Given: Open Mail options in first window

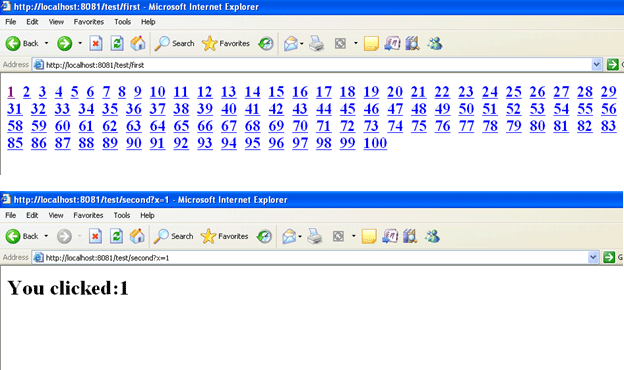Looking at the screenshot, I should 291,43.
